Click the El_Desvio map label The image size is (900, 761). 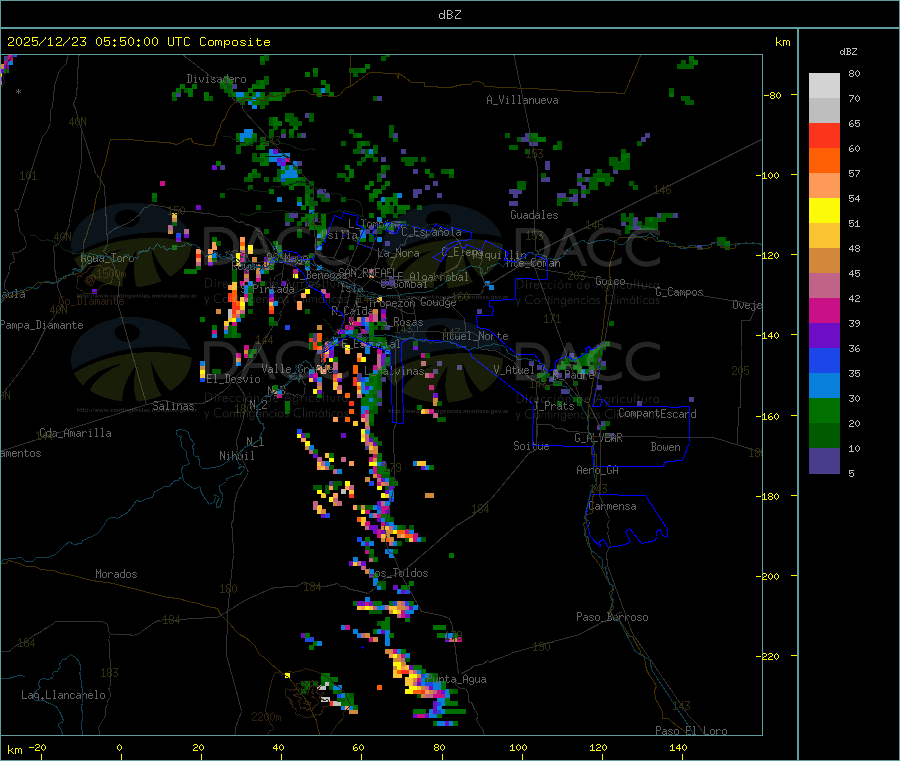(x=233, y=379)
